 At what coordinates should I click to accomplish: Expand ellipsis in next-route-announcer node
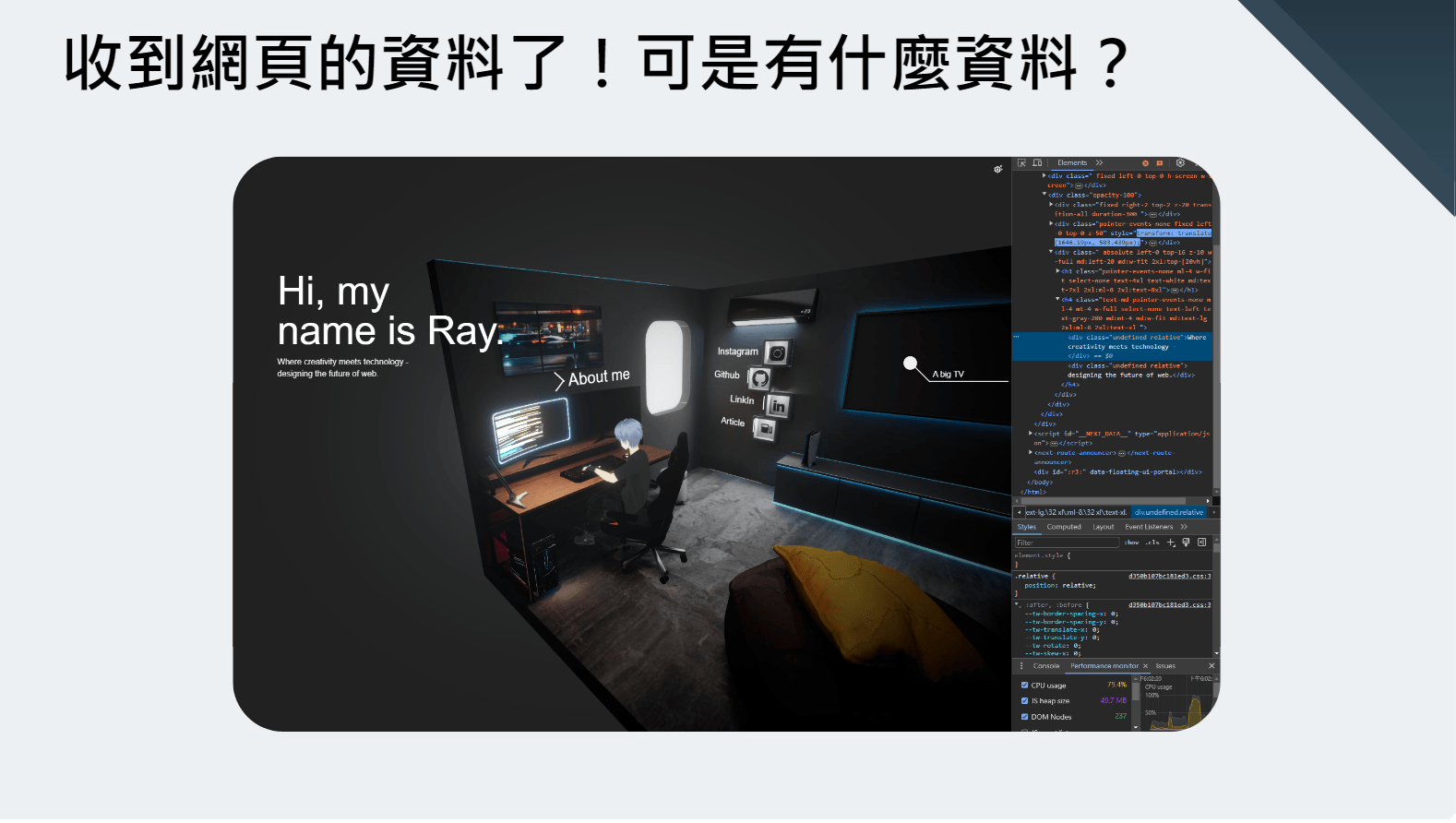click(x=1122, y=453)
